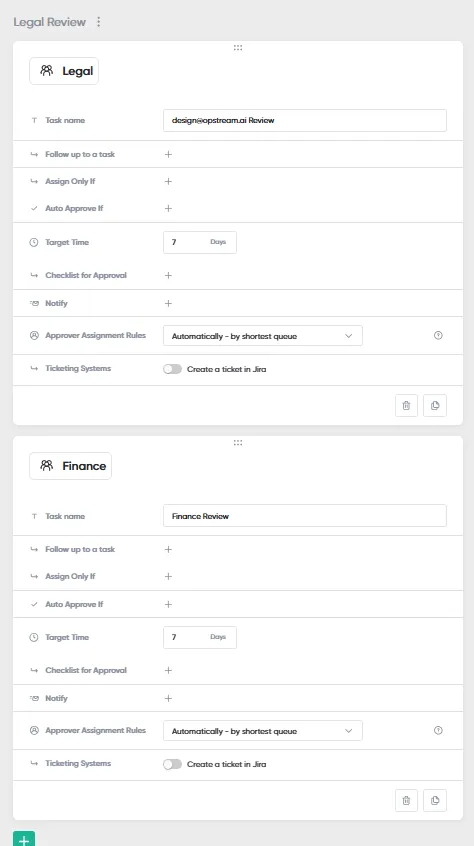
Task: Duplicate the Legal task card using copy icon
Action: click(435, 406)
